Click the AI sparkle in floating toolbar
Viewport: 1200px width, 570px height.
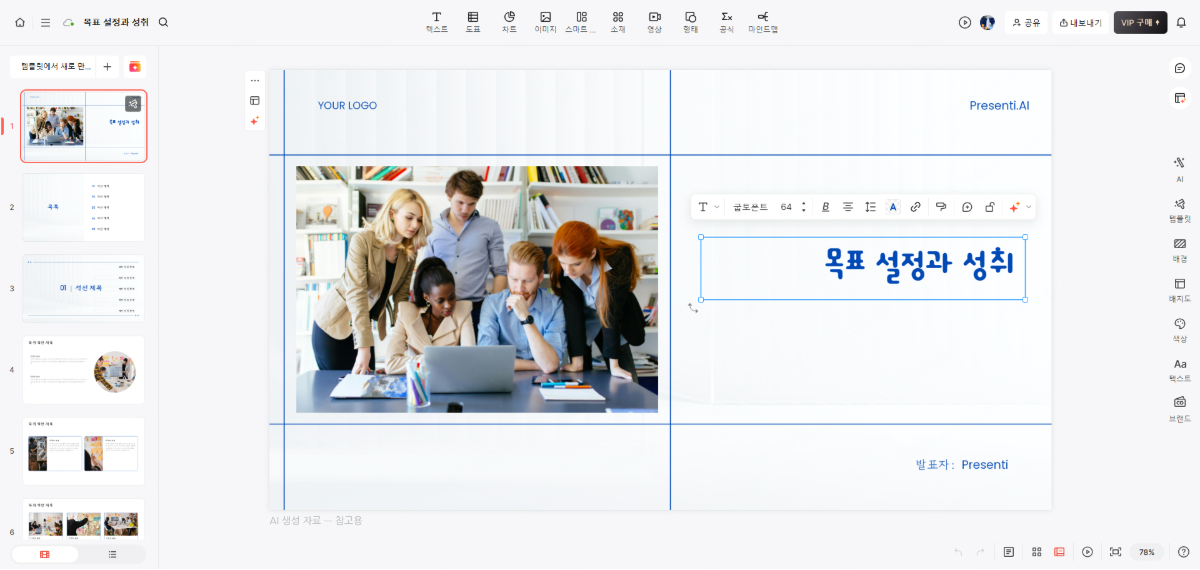1014,207
